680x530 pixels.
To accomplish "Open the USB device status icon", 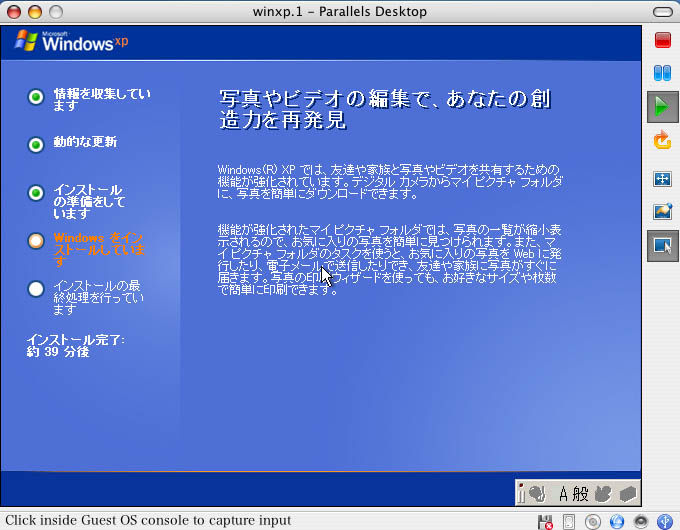I will pyautogui.click(x=664, y=521).
